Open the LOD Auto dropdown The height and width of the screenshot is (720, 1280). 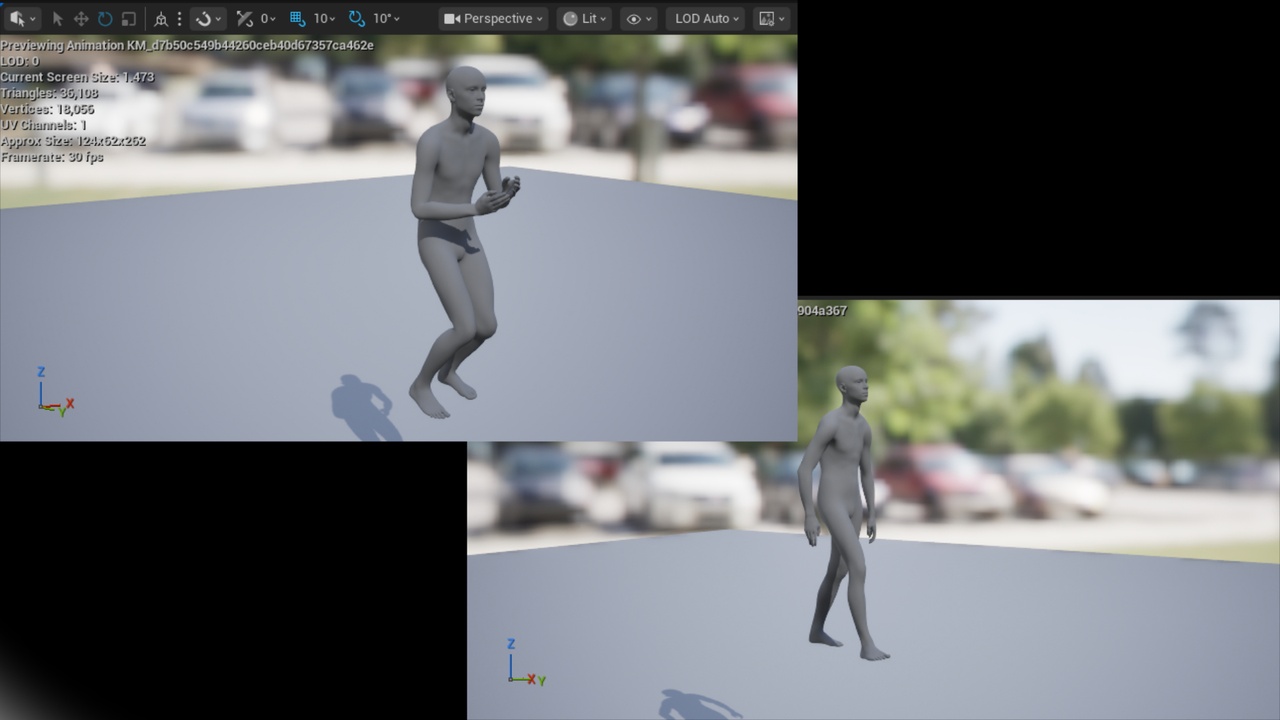[706, 18]
